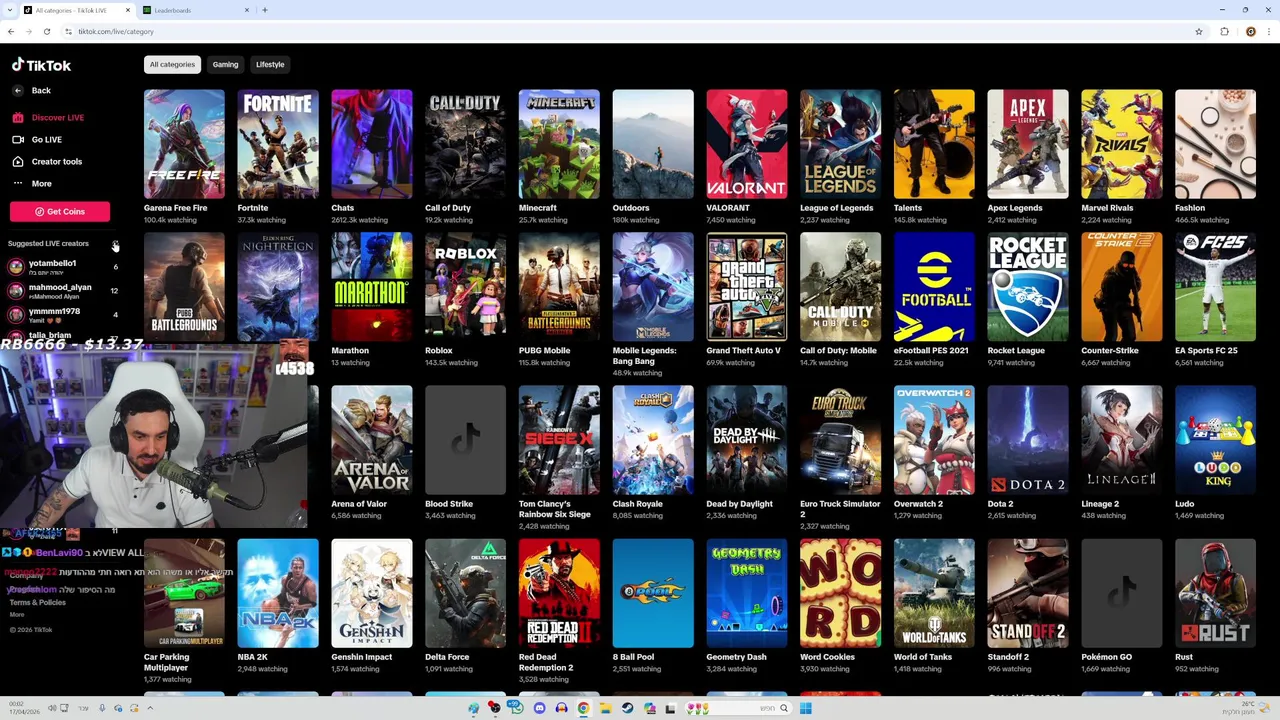Open the Dead by Daylight category

[x=747, y=440]
